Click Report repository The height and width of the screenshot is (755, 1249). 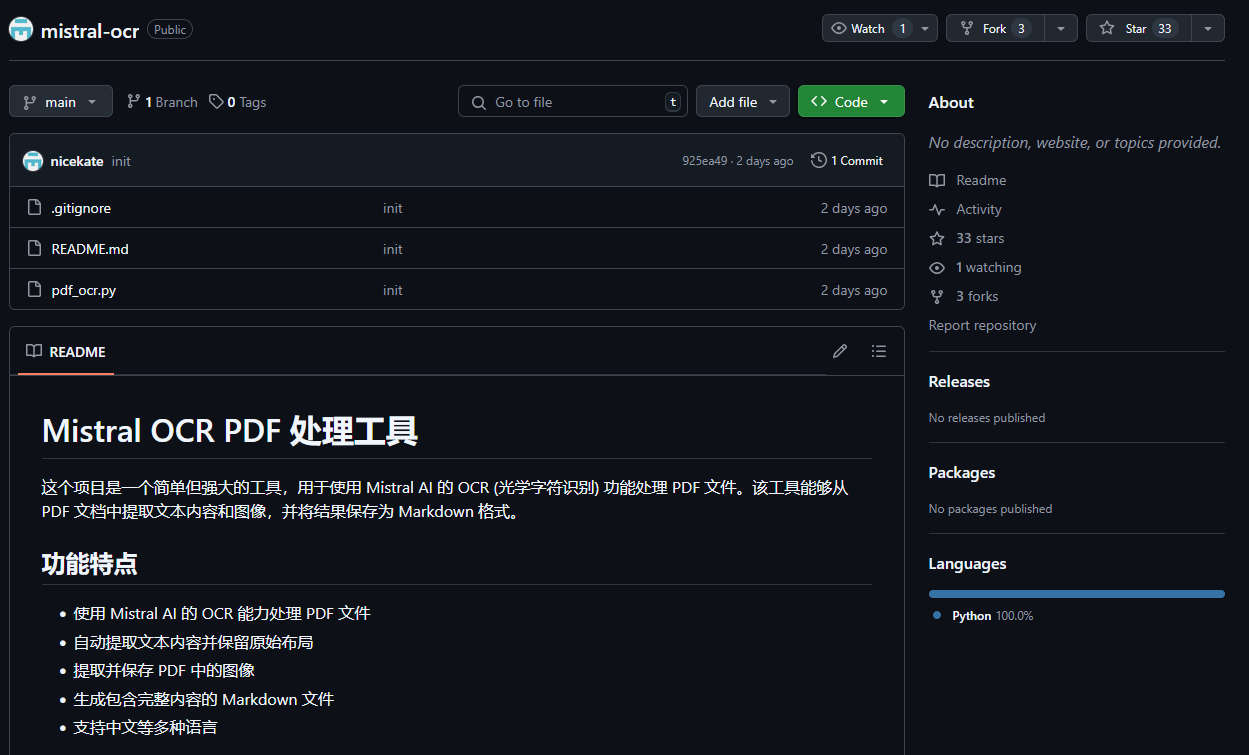pos(982,325)
